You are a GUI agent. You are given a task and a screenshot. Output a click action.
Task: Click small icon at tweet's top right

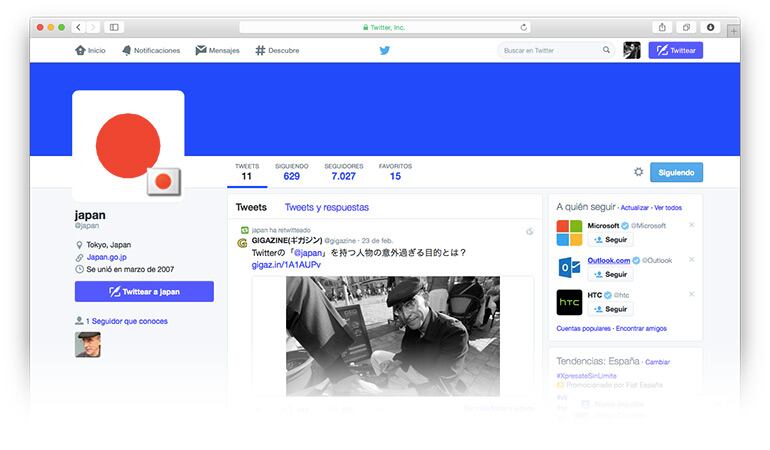[529, 231]
